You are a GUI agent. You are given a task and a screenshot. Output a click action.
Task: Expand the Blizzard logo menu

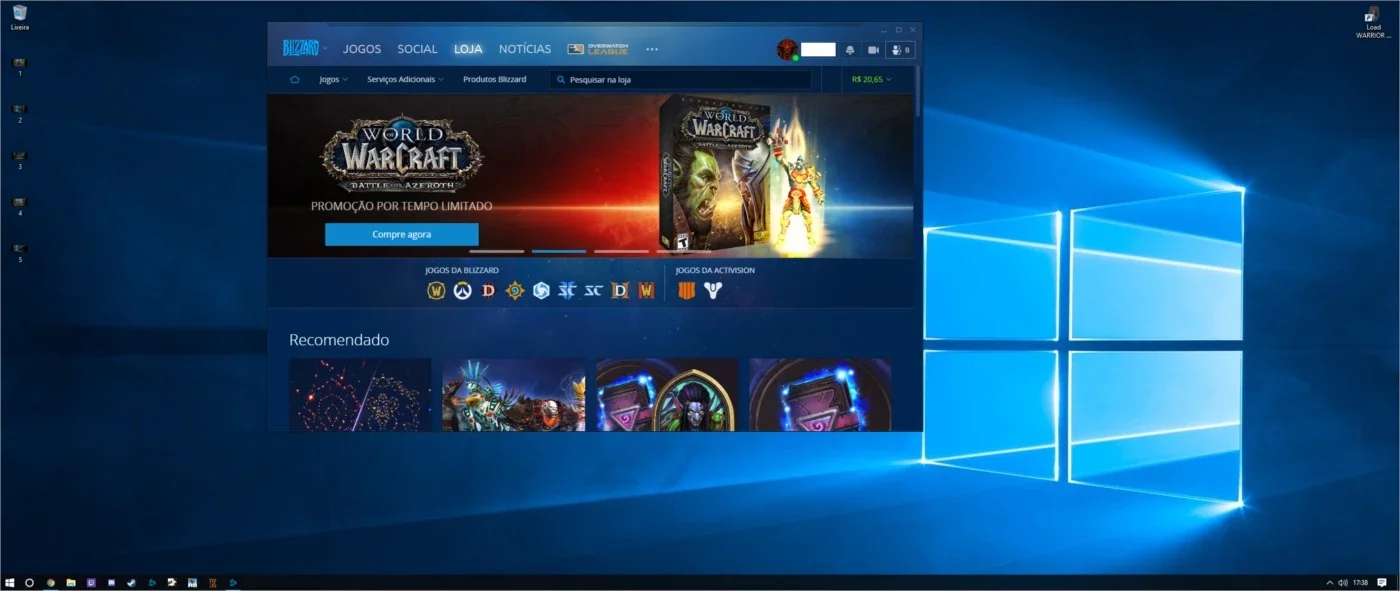coord(304,48)
